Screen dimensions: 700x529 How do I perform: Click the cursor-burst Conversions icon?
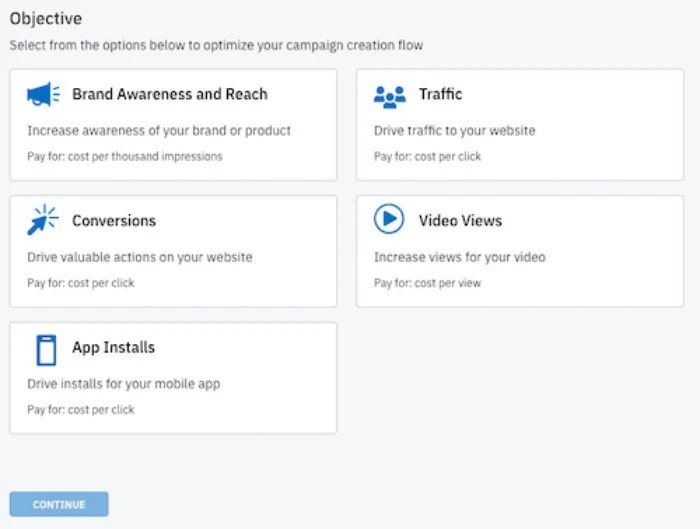tap(43, 220)
